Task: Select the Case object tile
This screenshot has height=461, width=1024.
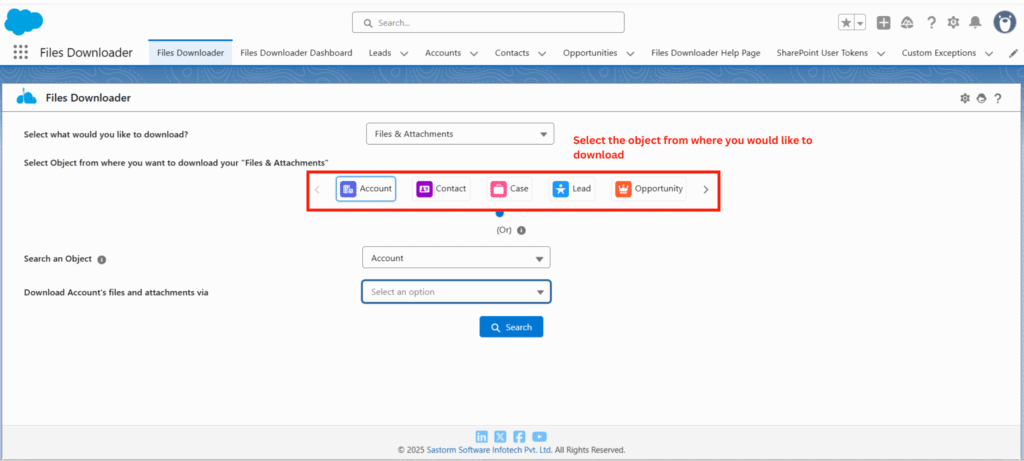Action: [509, 189]
